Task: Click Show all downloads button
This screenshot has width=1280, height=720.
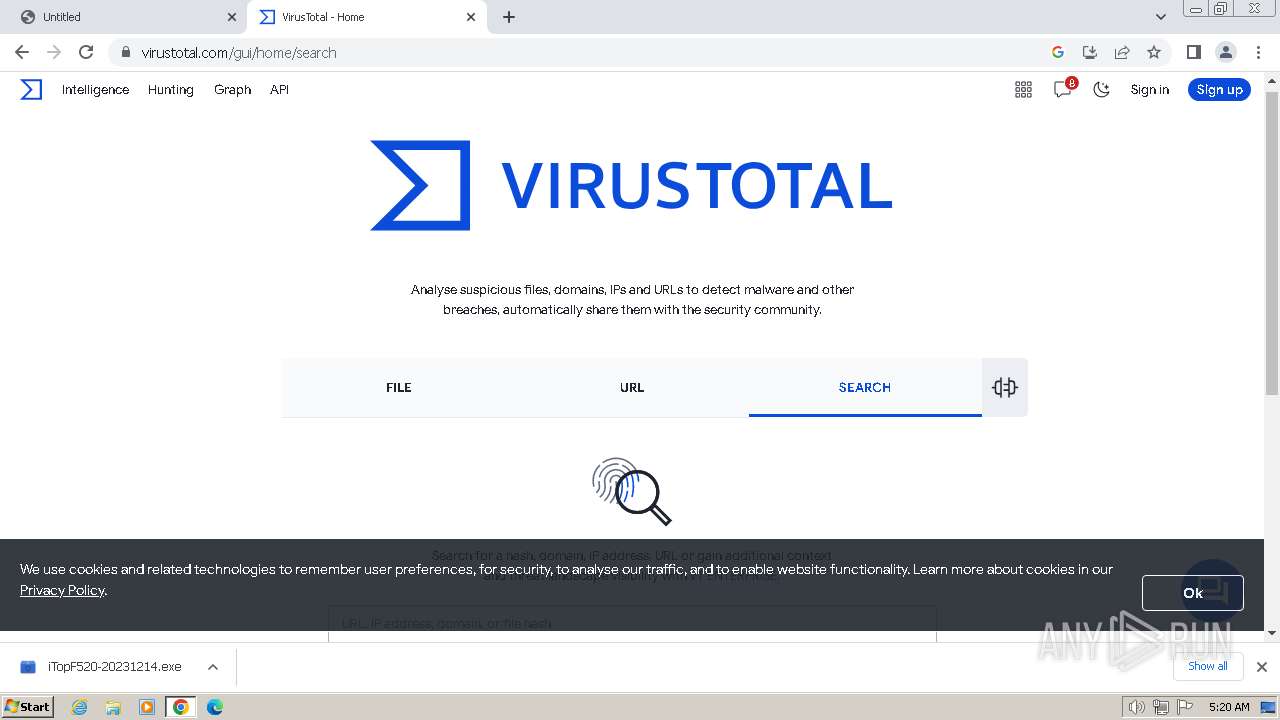Action: pyautogui.click(x=1208, y=666)
